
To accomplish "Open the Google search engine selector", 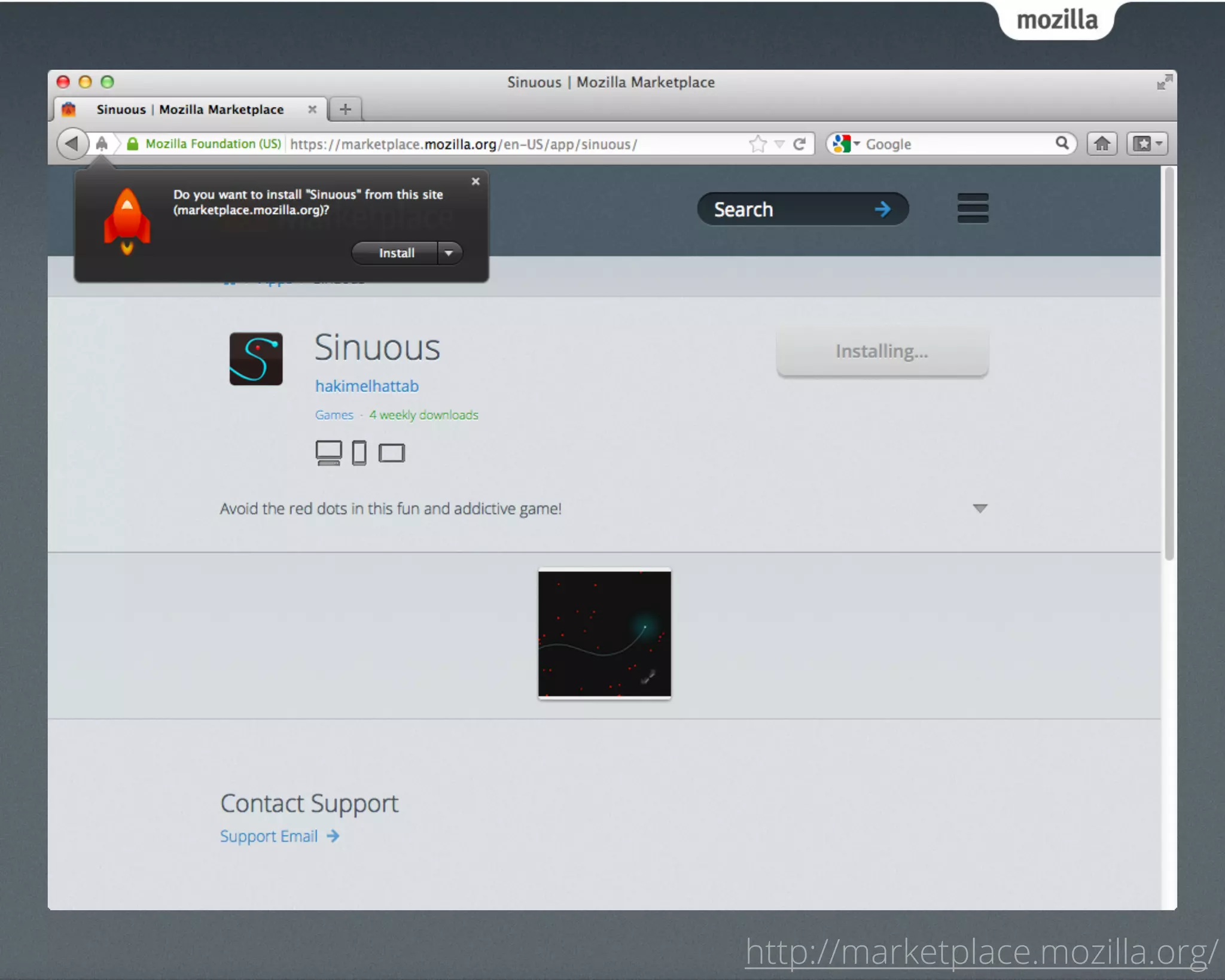I will coord(846,144).
